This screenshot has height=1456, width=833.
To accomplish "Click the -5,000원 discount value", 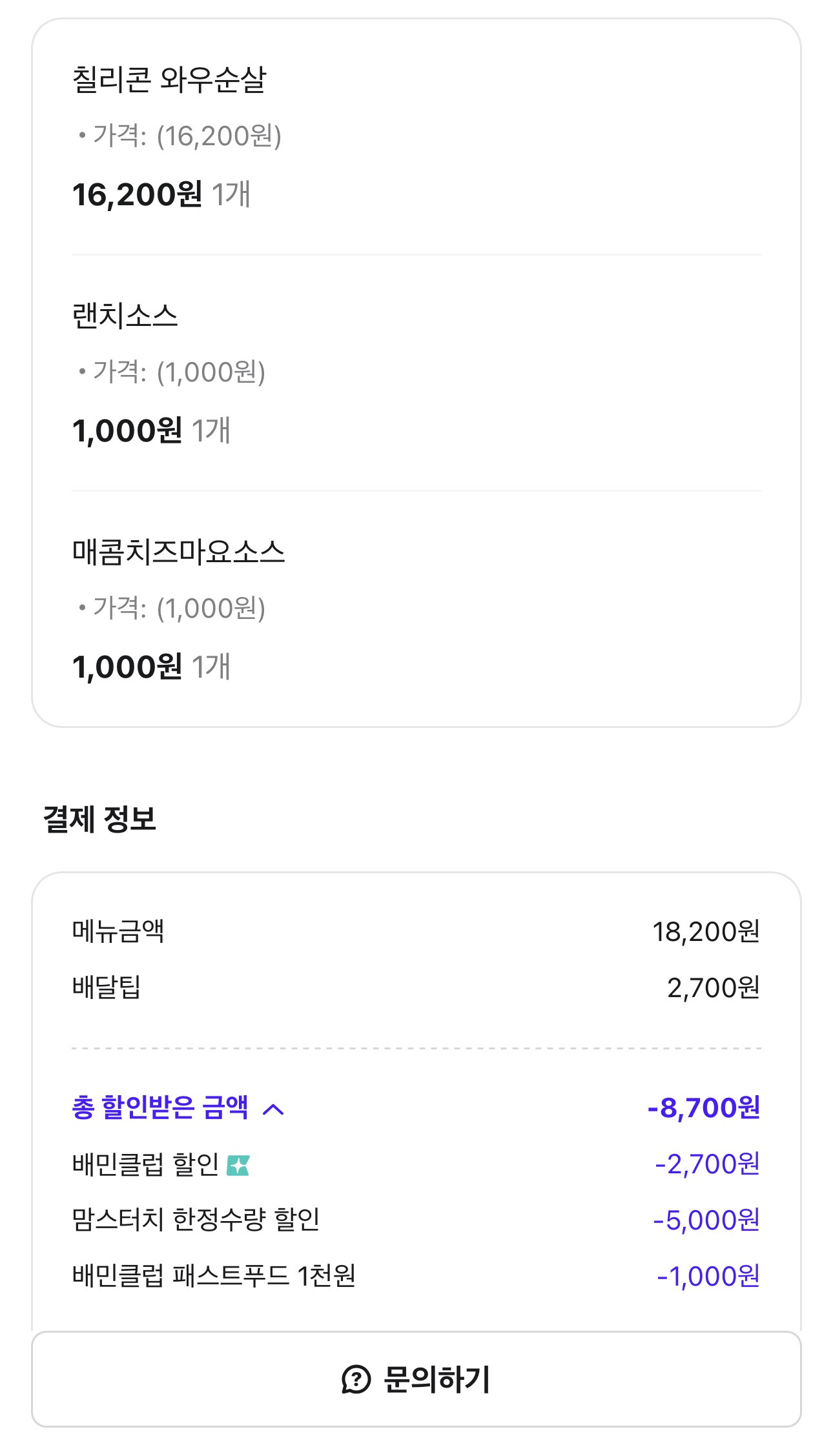I will tap(706, 1220).
